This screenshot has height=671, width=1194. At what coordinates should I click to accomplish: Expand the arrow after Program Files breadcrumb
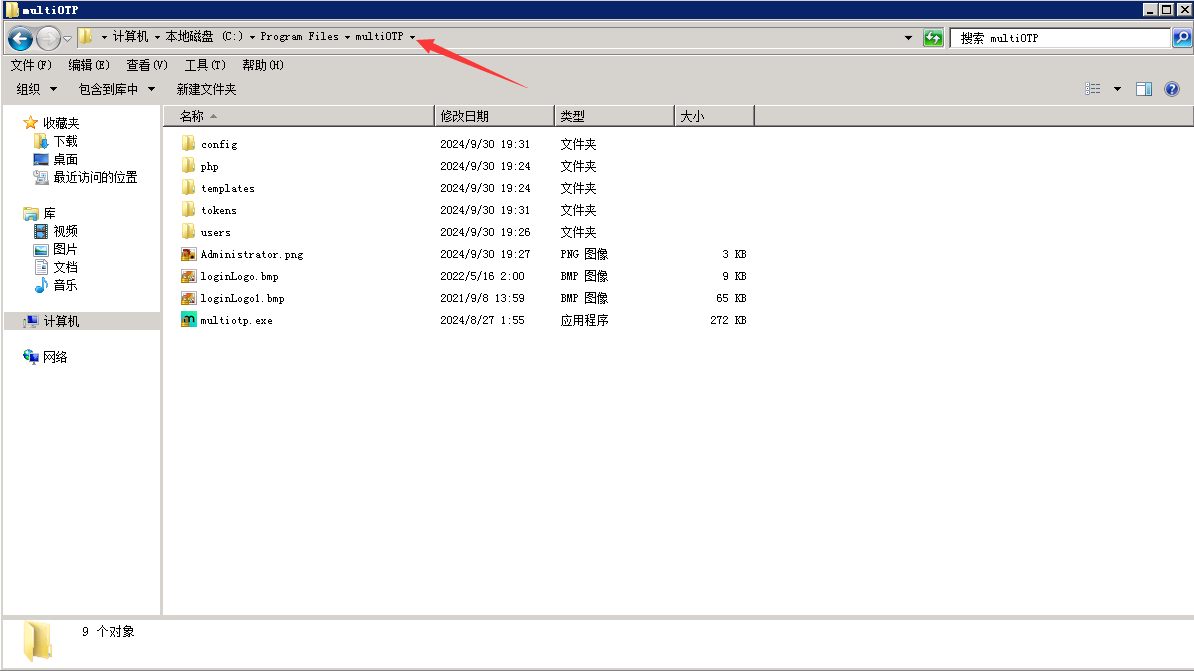[x=347, y=37]
